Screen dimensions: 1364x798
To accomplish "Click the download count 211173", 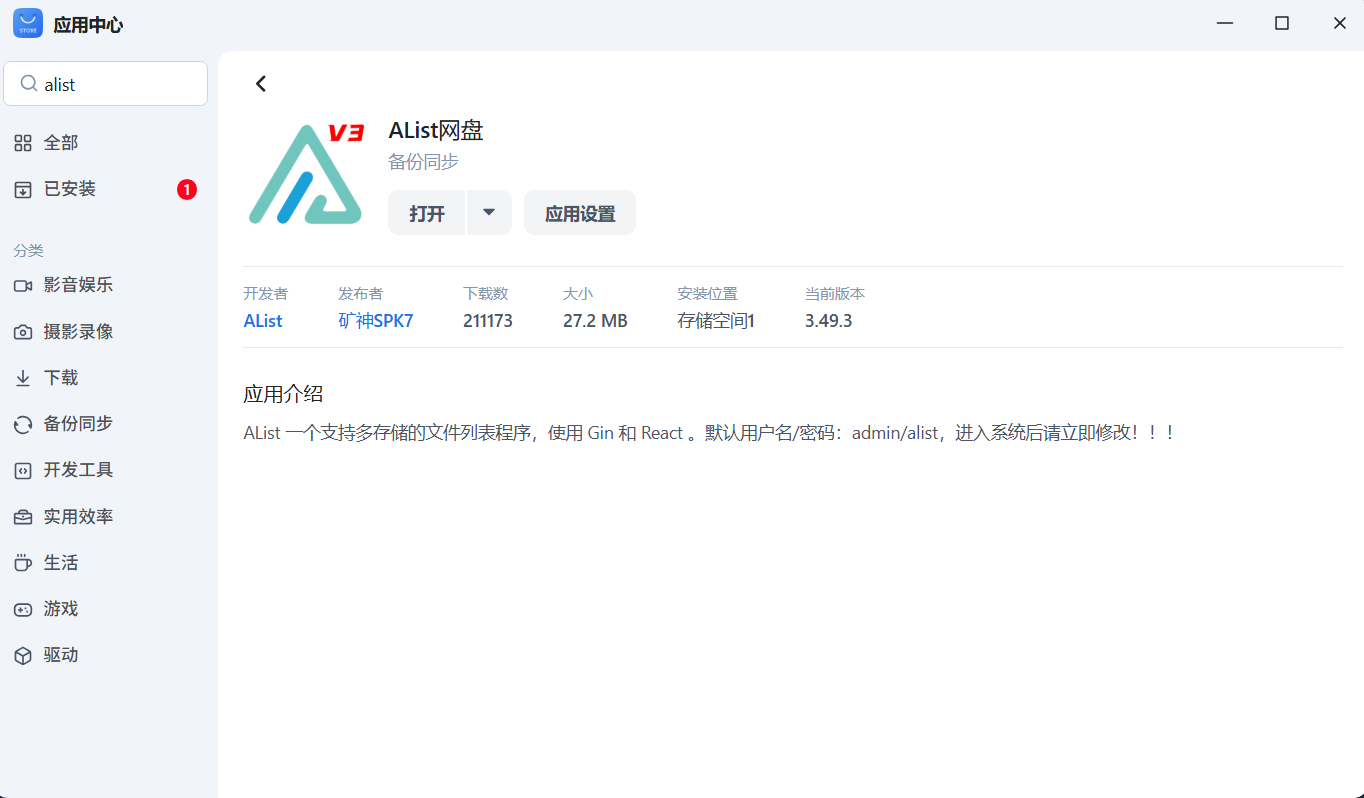I will [488, 321].
